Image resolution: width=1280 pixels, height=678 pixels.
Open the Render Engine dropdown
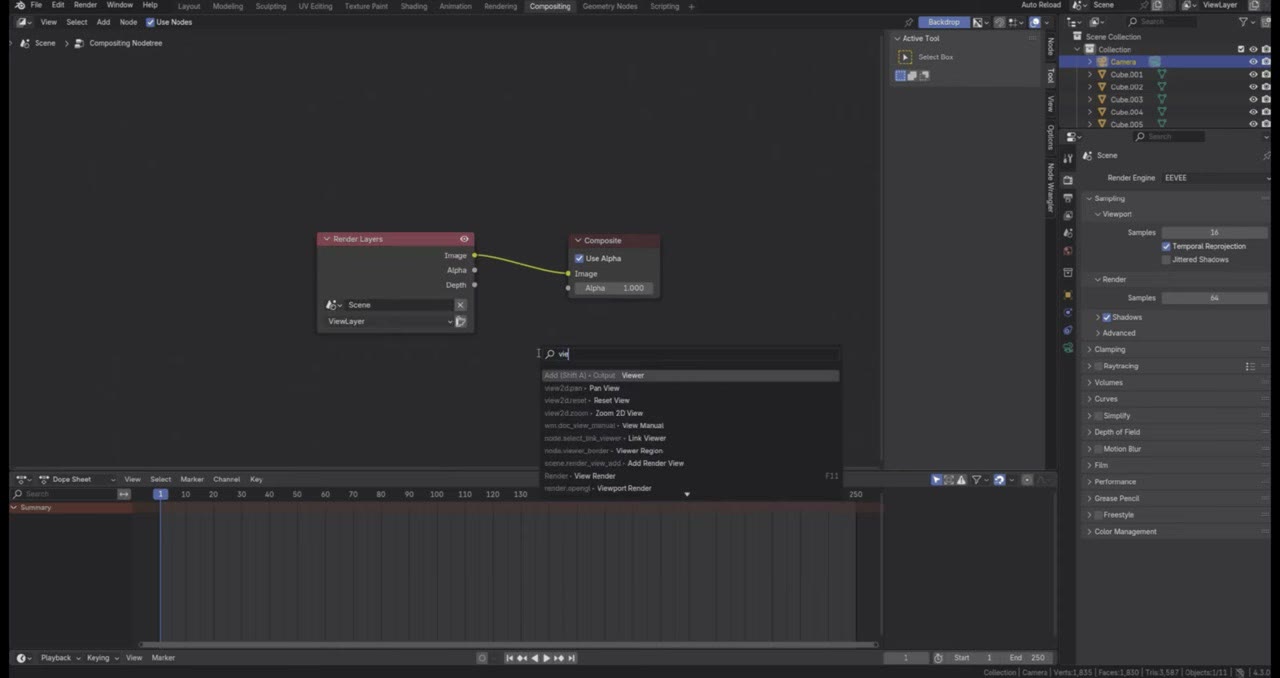pos(1214,178)
